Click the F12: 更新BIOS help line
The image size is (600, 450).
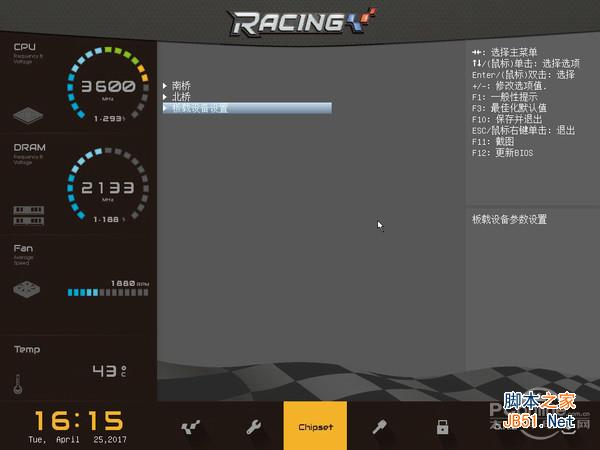point(502,153)
